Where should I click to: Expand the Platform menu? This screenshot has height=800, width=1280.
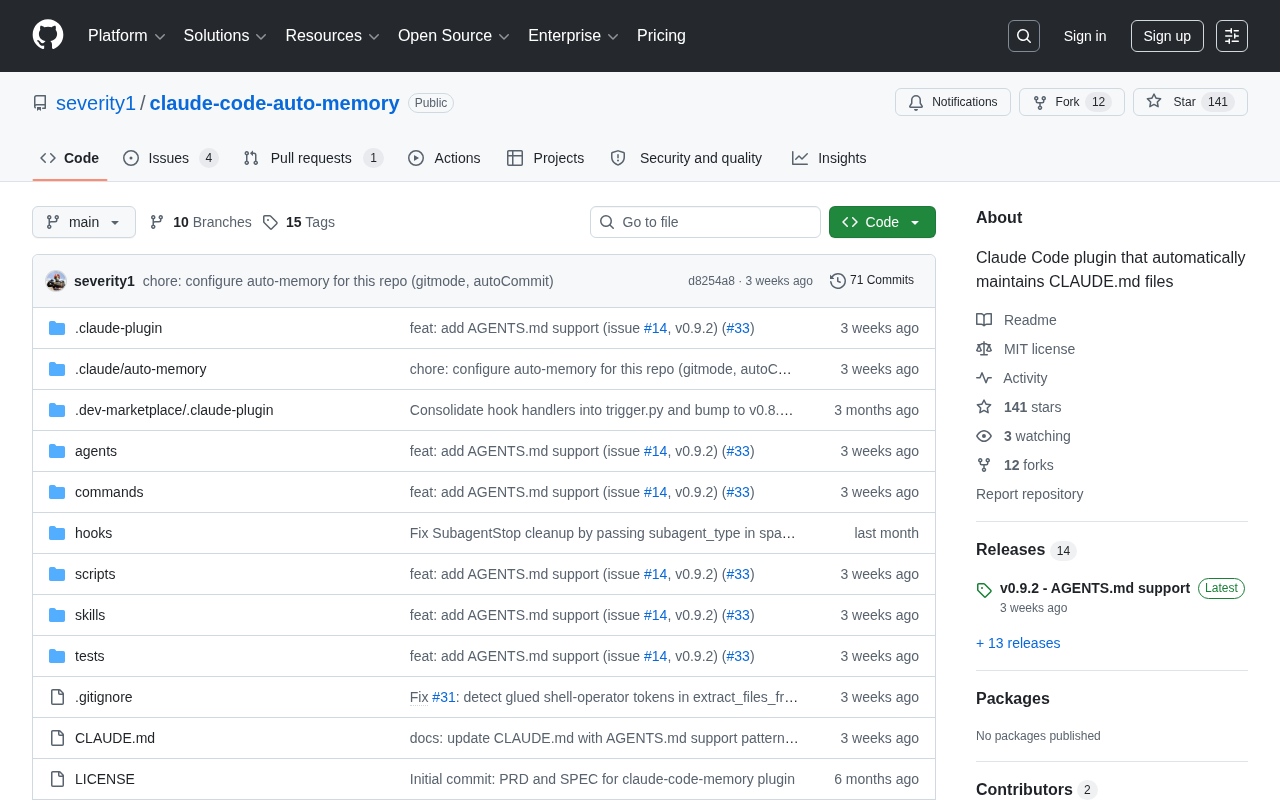click(x=127, y=36)
